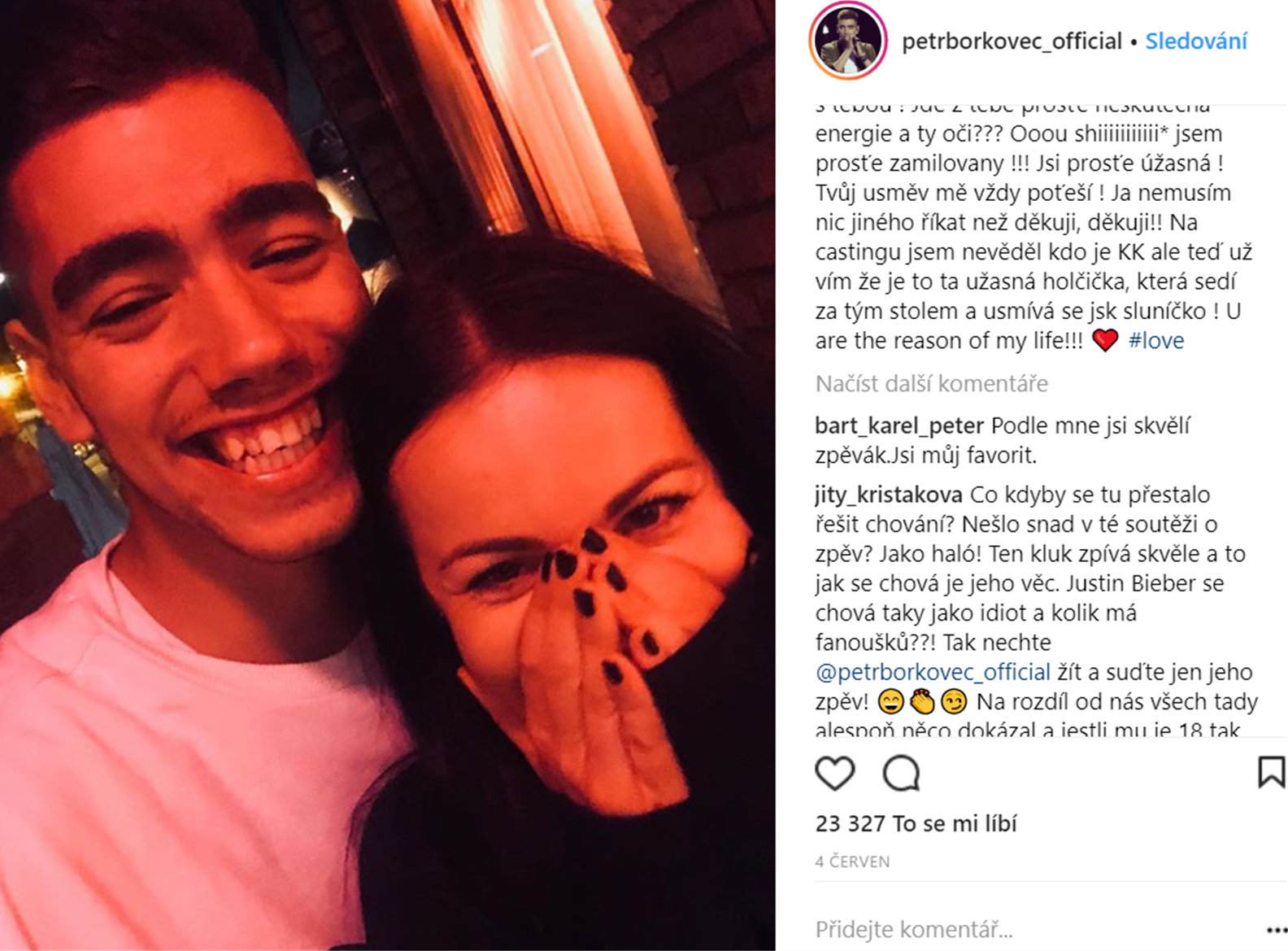Like the post with the heart icon
This screenshot has height=951, width=1288.
(x=835, y=773)
